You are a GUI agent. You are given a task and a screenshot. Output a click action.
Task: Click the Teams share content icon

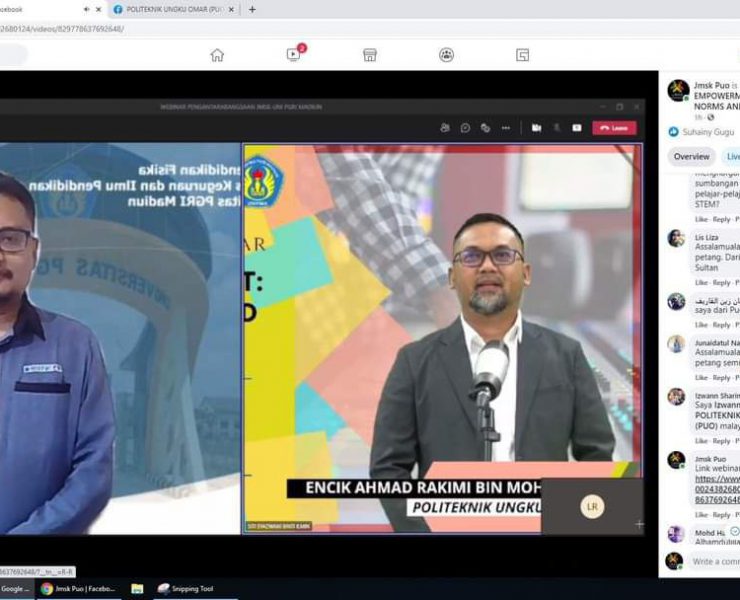pos(577,128)
